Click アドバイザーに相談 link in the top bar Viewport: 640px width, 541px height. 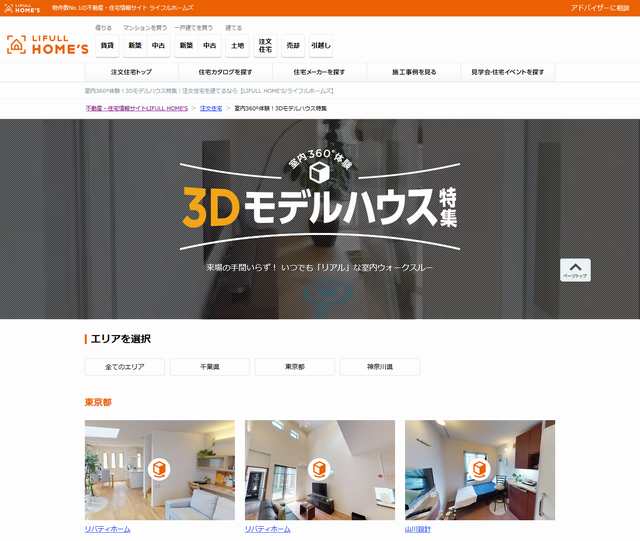(x=600, y=7)
